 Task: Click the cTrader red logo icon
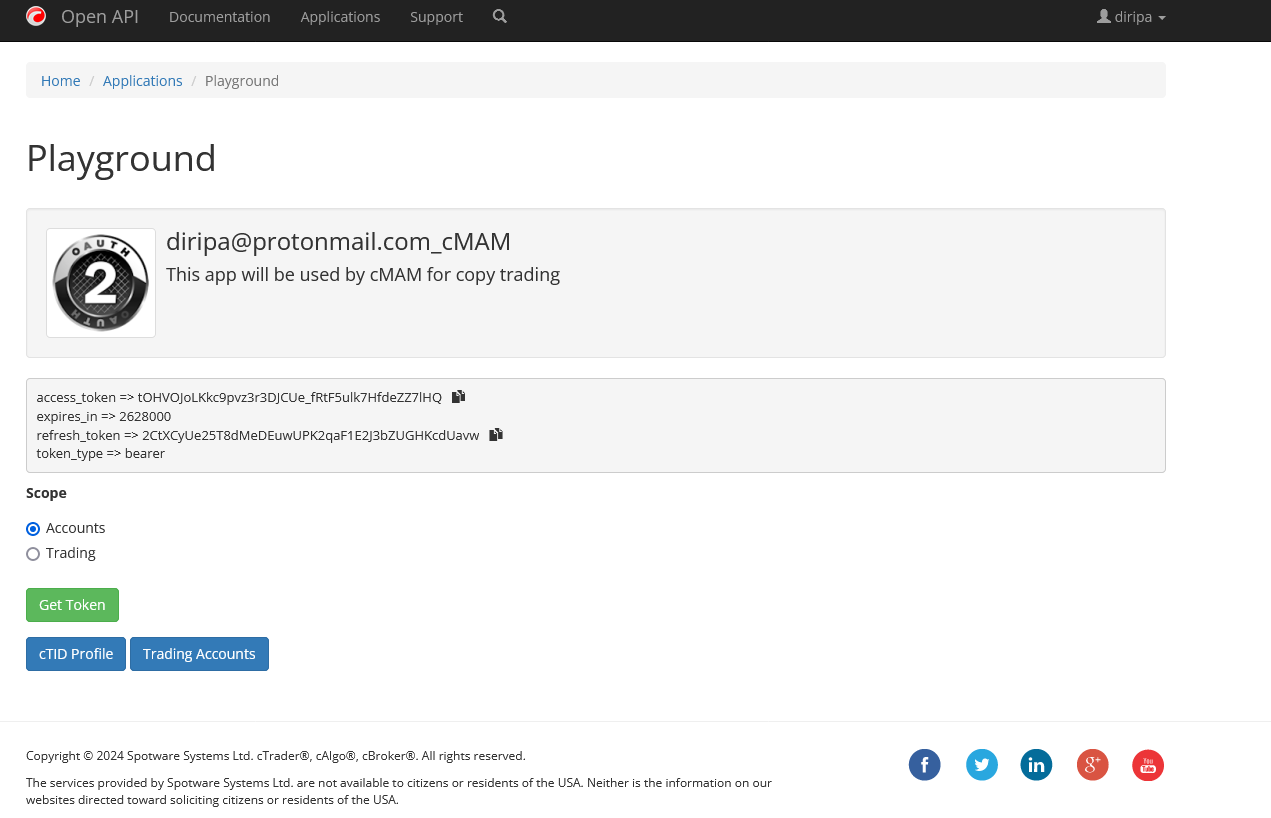(36, 16)
